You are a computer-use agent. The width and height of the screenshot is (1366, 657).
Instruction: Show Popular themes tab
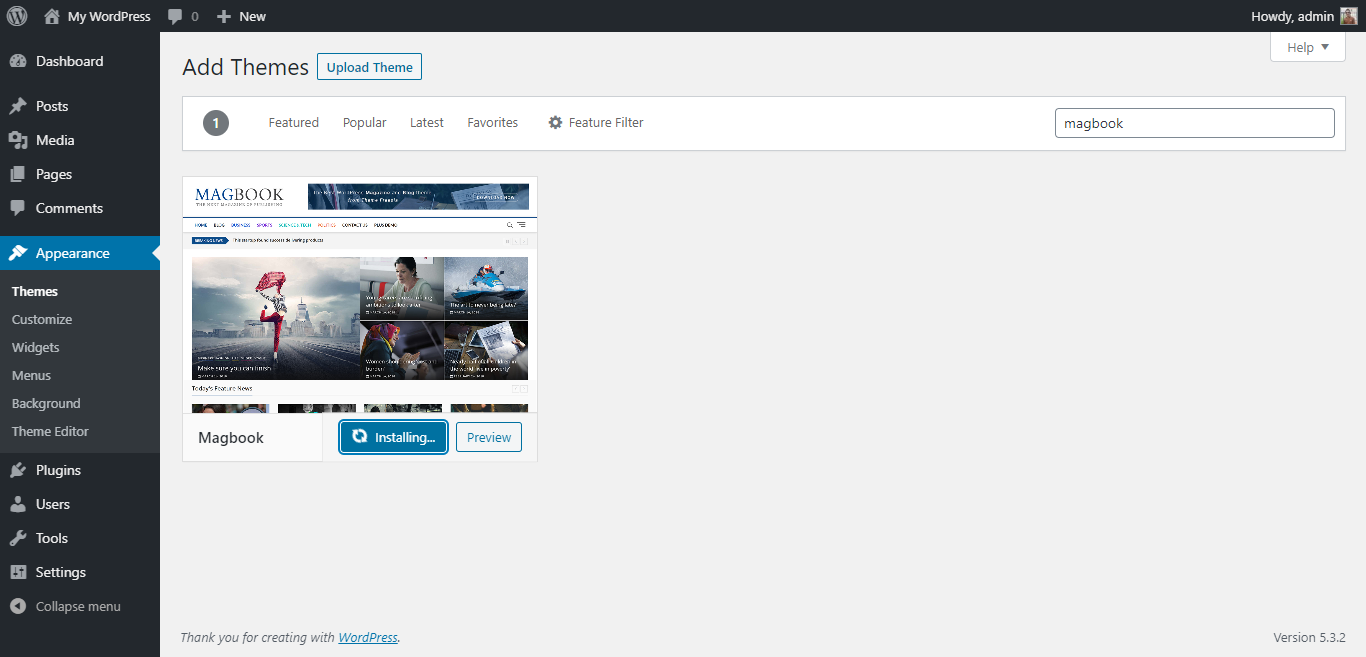365,122
